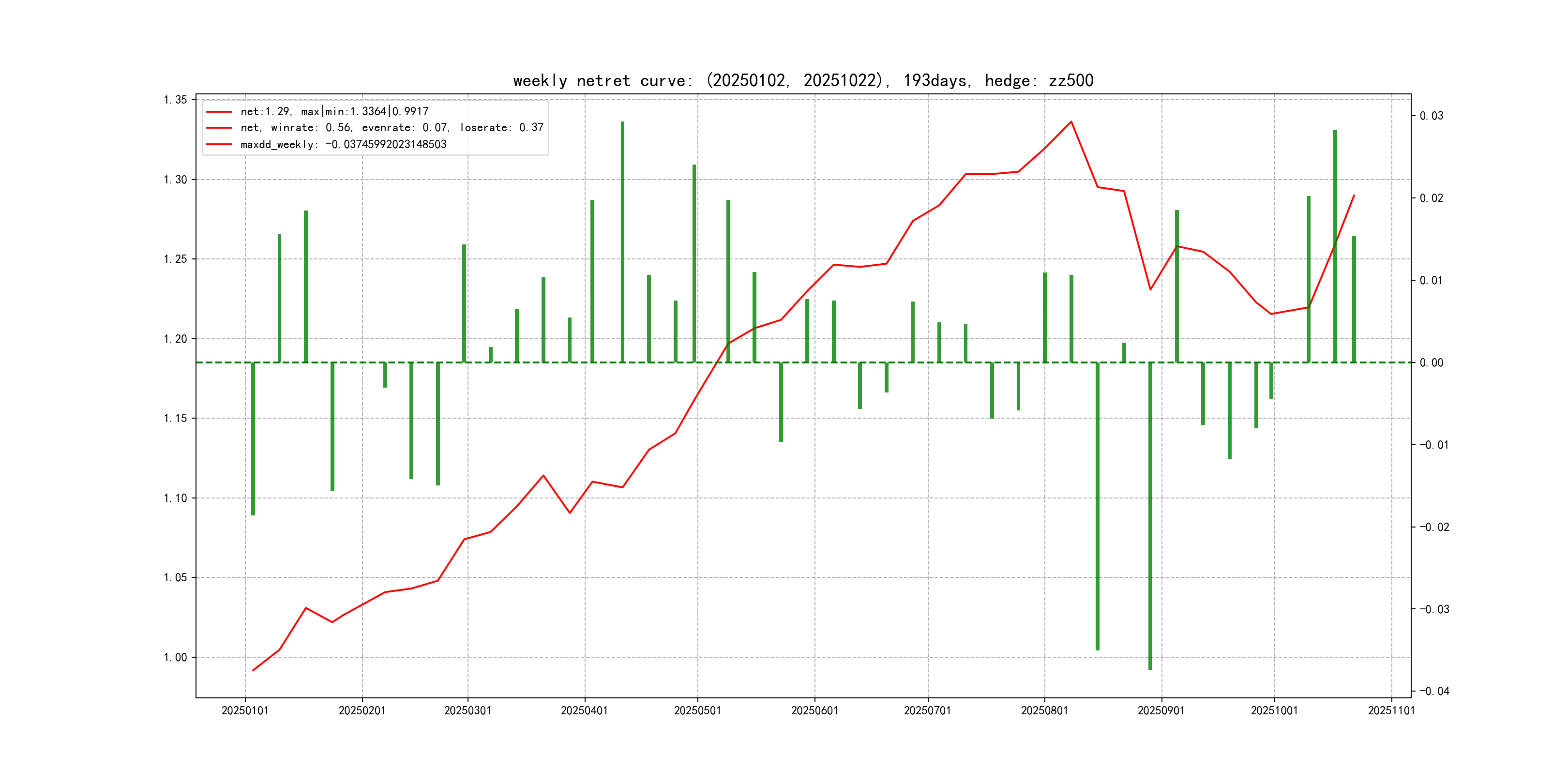Click the tallest green positive bar
Image resolution: width=1568 pixels, height=784 pixels.
pos(622,243)
